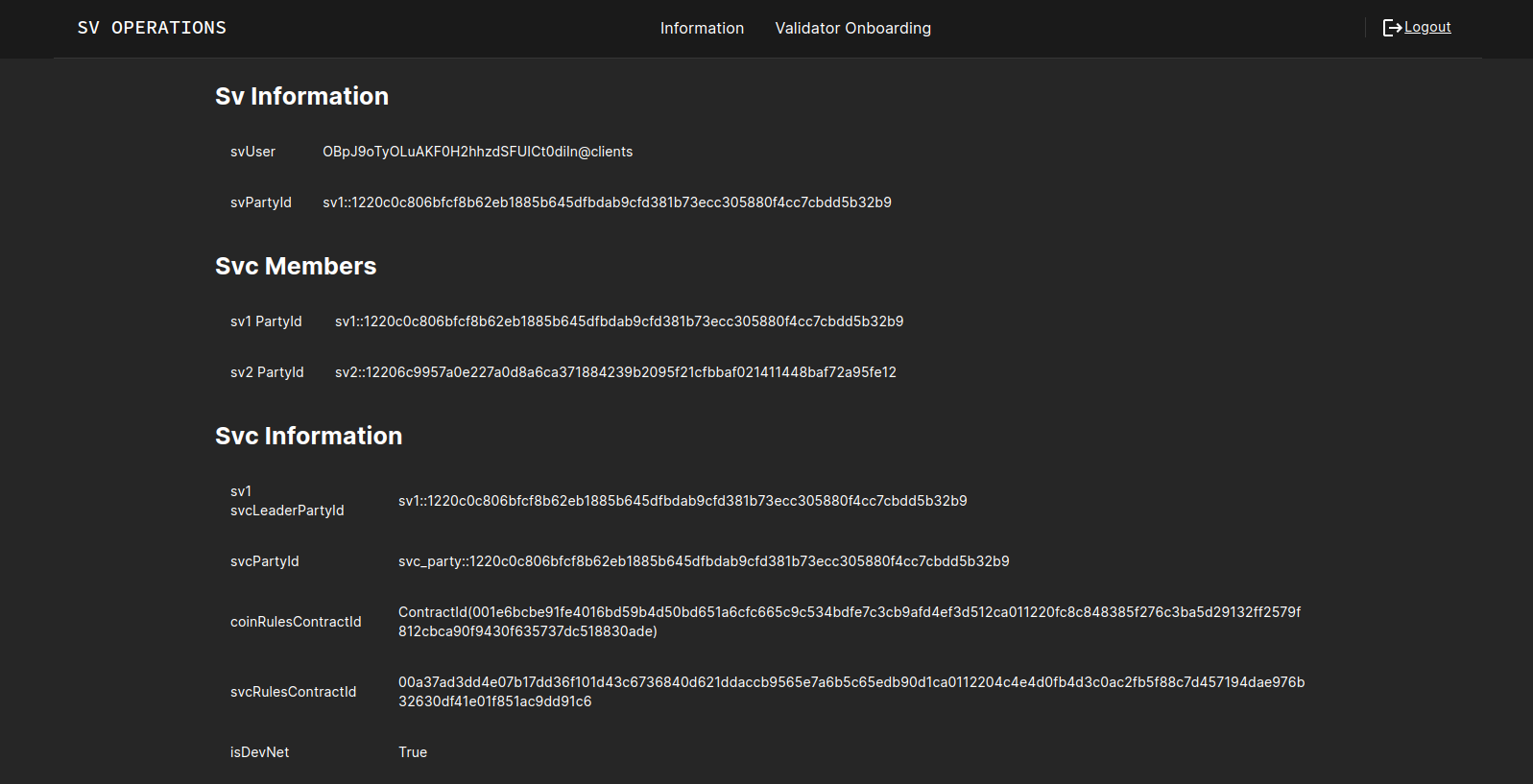
Task: Click the Svc Information section heading
Action: click(x=308, y=436)
